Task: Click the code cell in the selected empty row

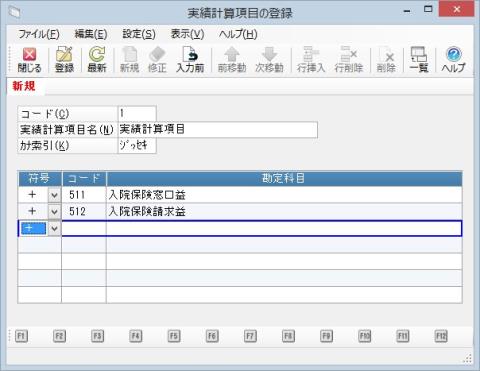Action: click(x=84, y=228)
